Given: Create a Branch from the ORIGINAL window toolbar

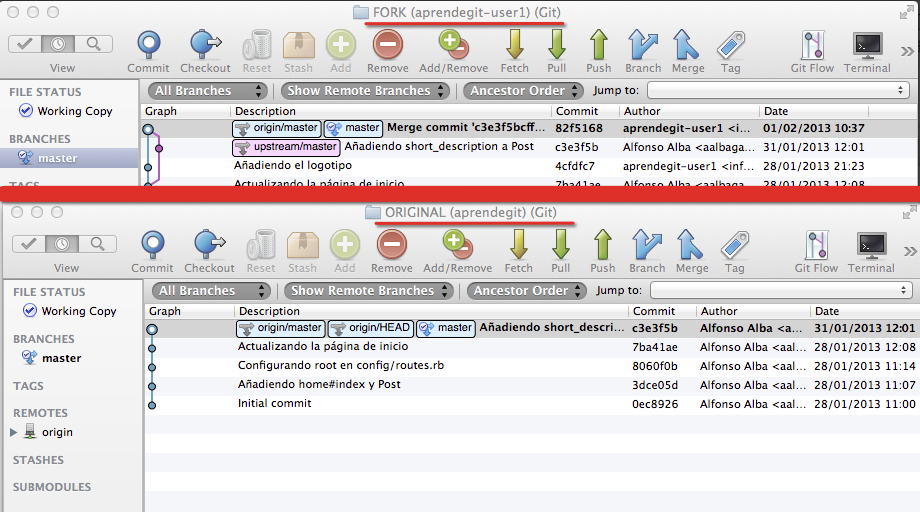Looking at the screenshot, I should tap(647, 246).
